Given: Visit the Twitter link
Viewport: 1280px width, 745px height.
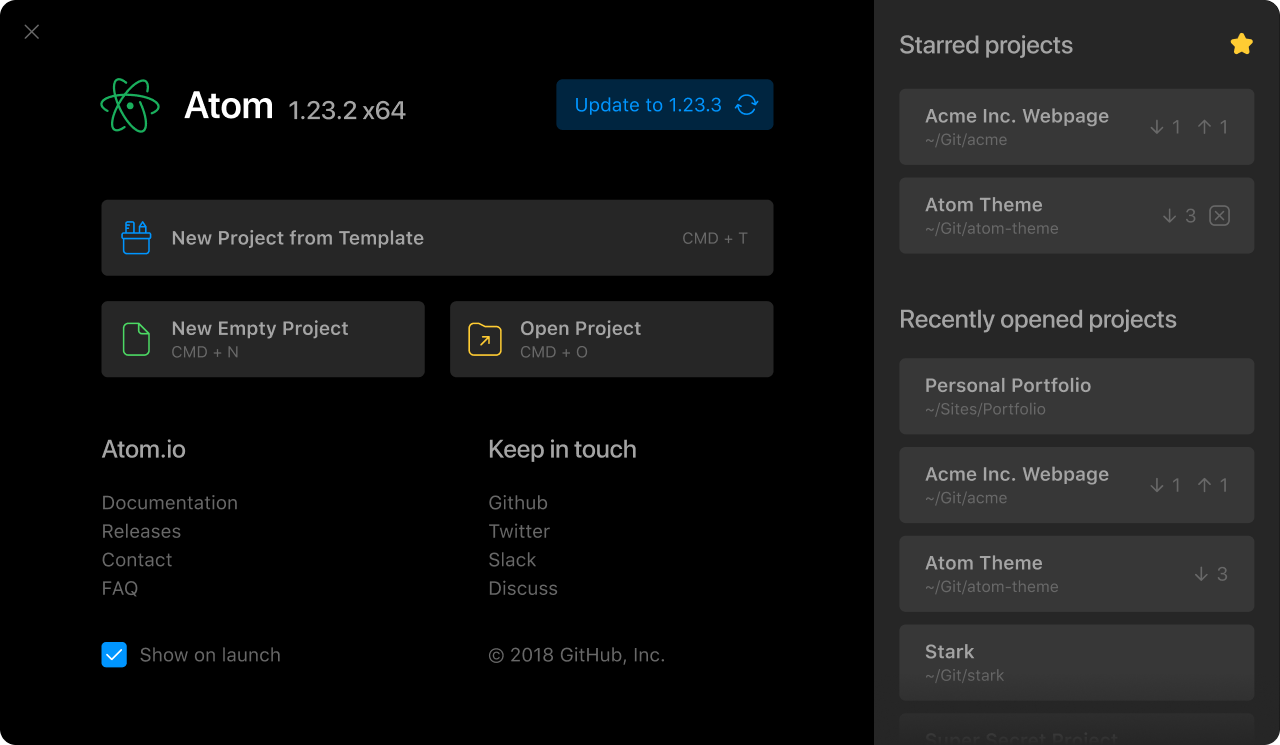Looking at the screenshot, I should tap(519, 531).
